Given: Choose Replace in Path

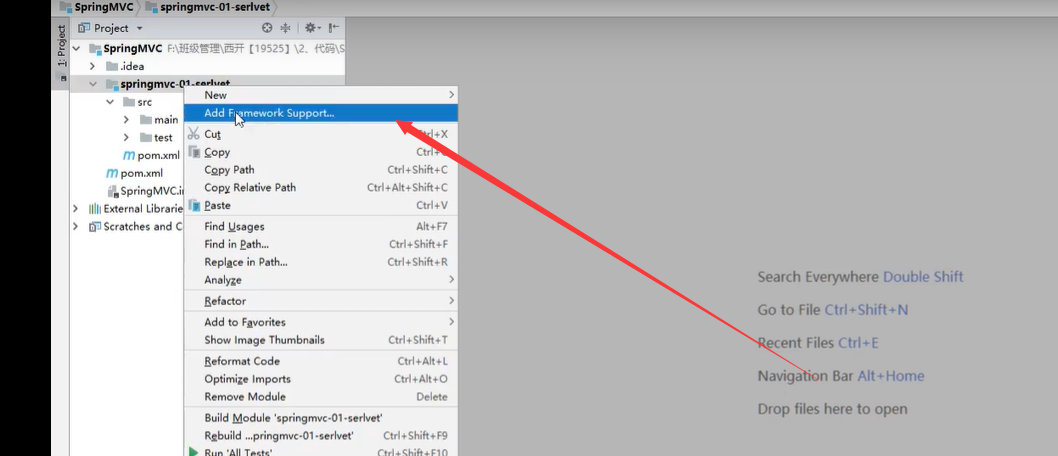Looking at the screenshot, I should (x=321, y=262).
